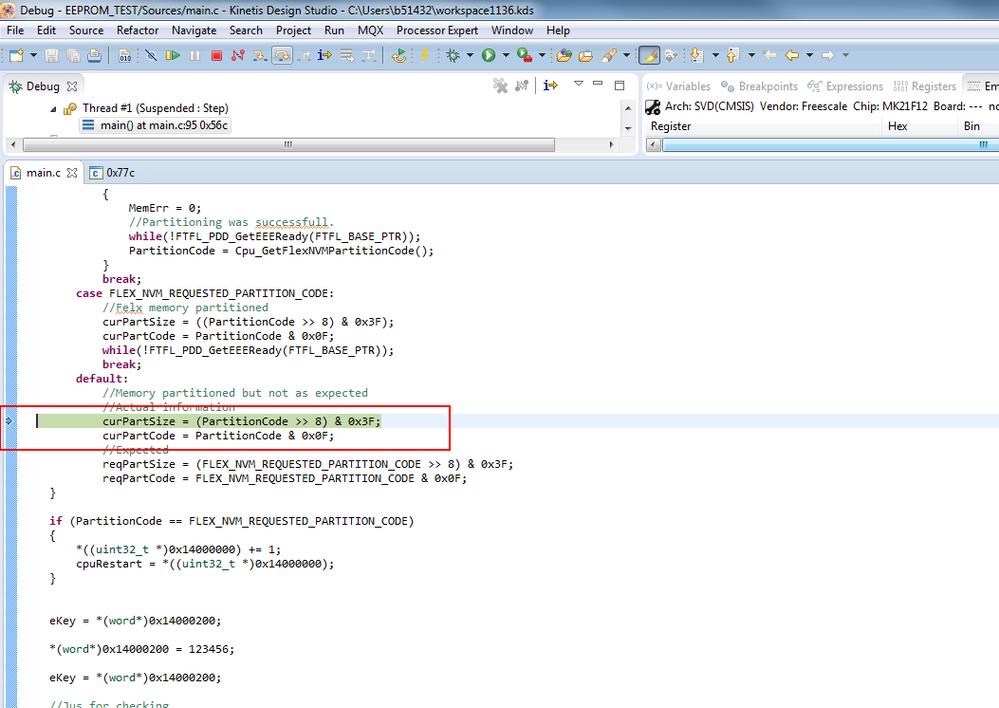
Task: Open the Refactor menu
Action: point(137,30)
